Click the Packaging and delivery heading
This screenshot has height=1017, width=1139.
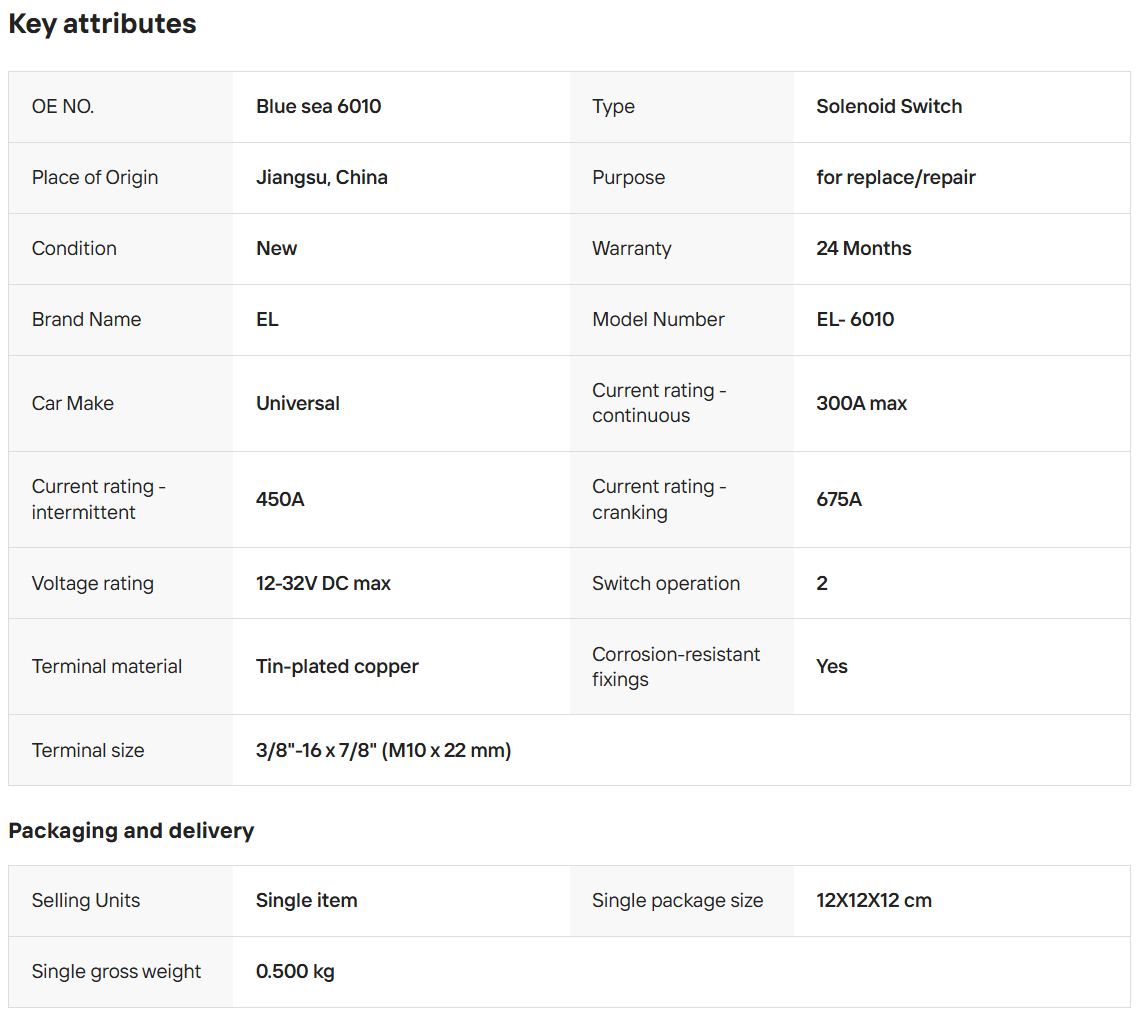point(131,830)
